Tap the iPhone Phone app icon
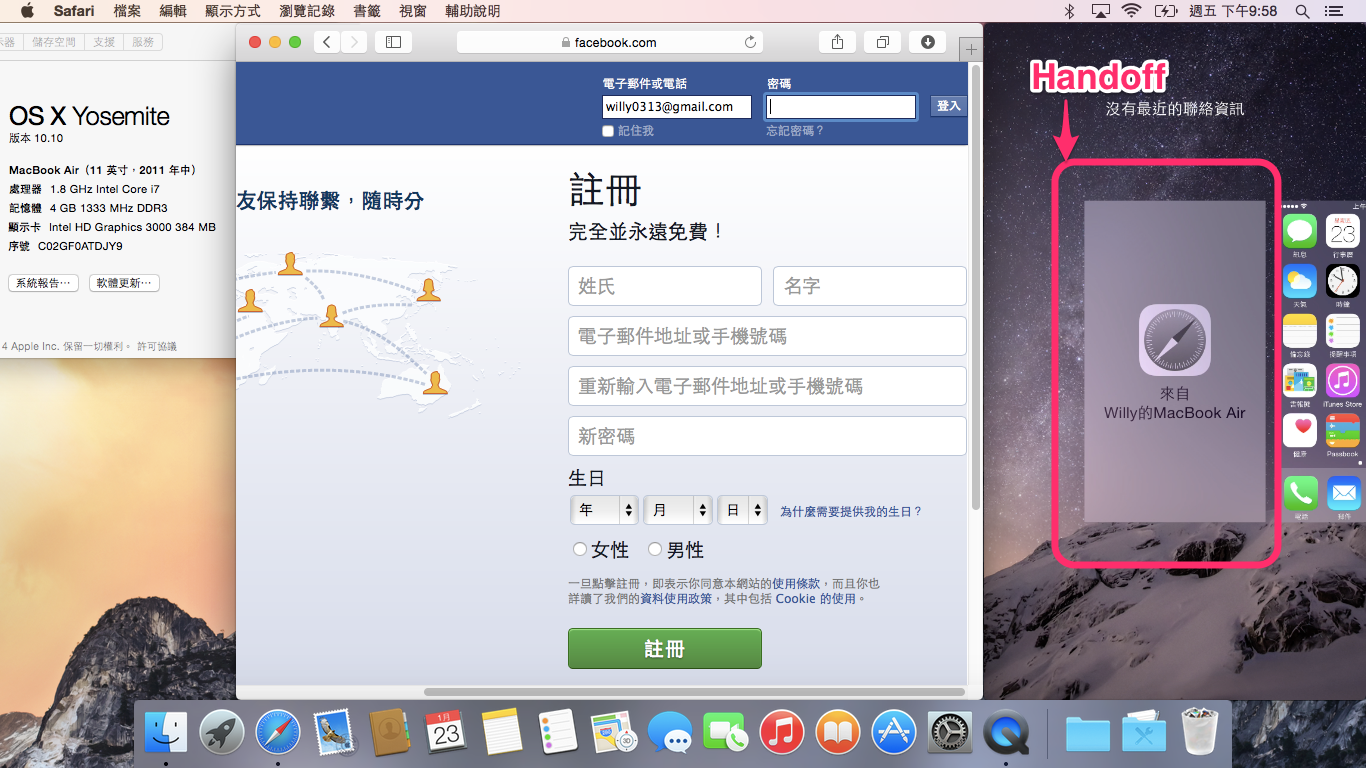Screen dimensions: 1366x768 click(x=1301, y=493)
